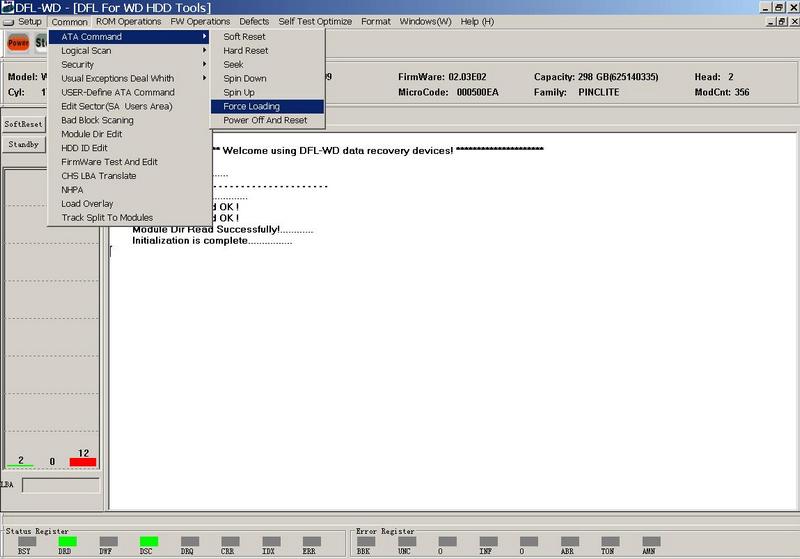Expand the Logical Scan submenu
800x559 pixels.
129,50
